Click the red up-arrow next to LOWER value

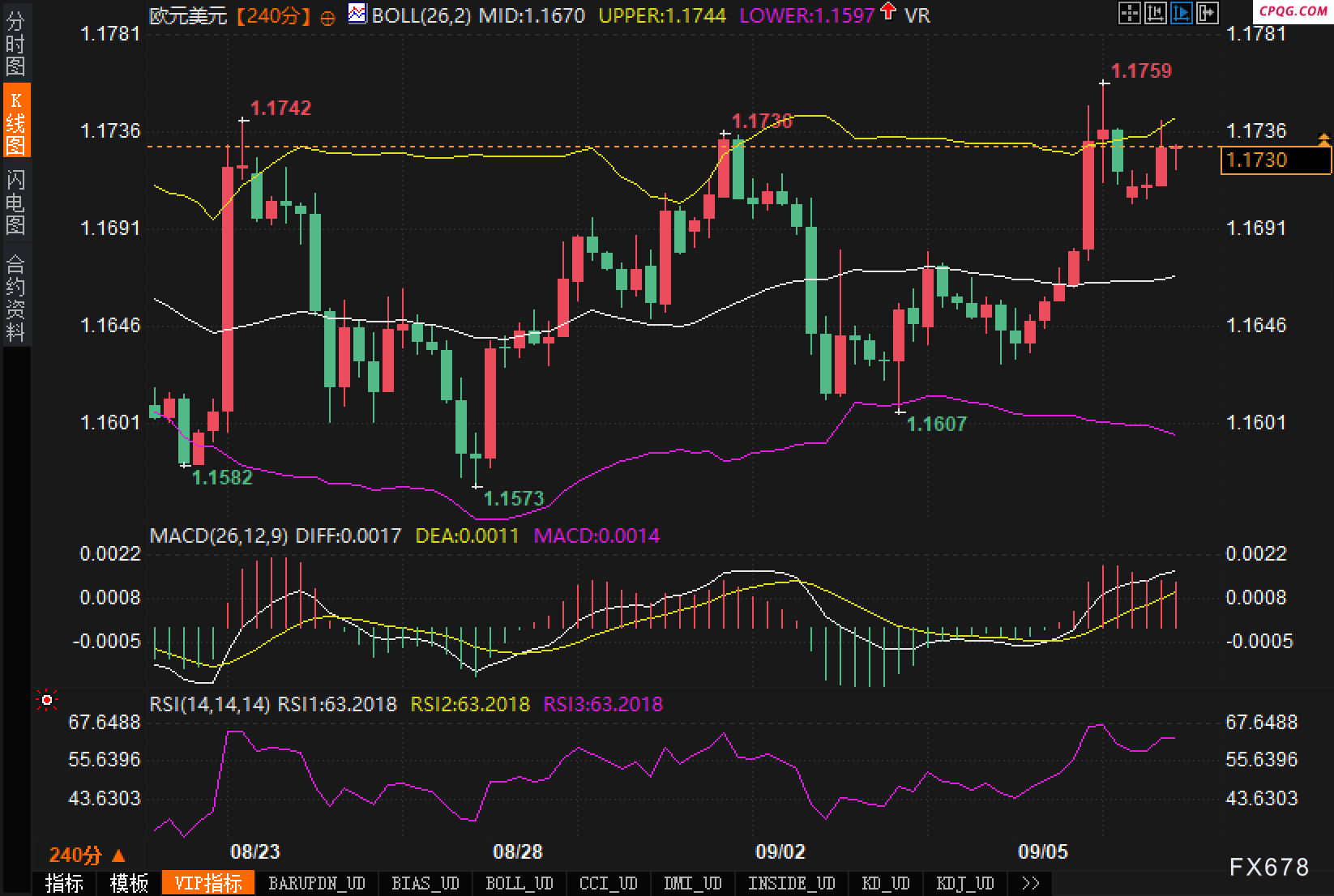888,11
